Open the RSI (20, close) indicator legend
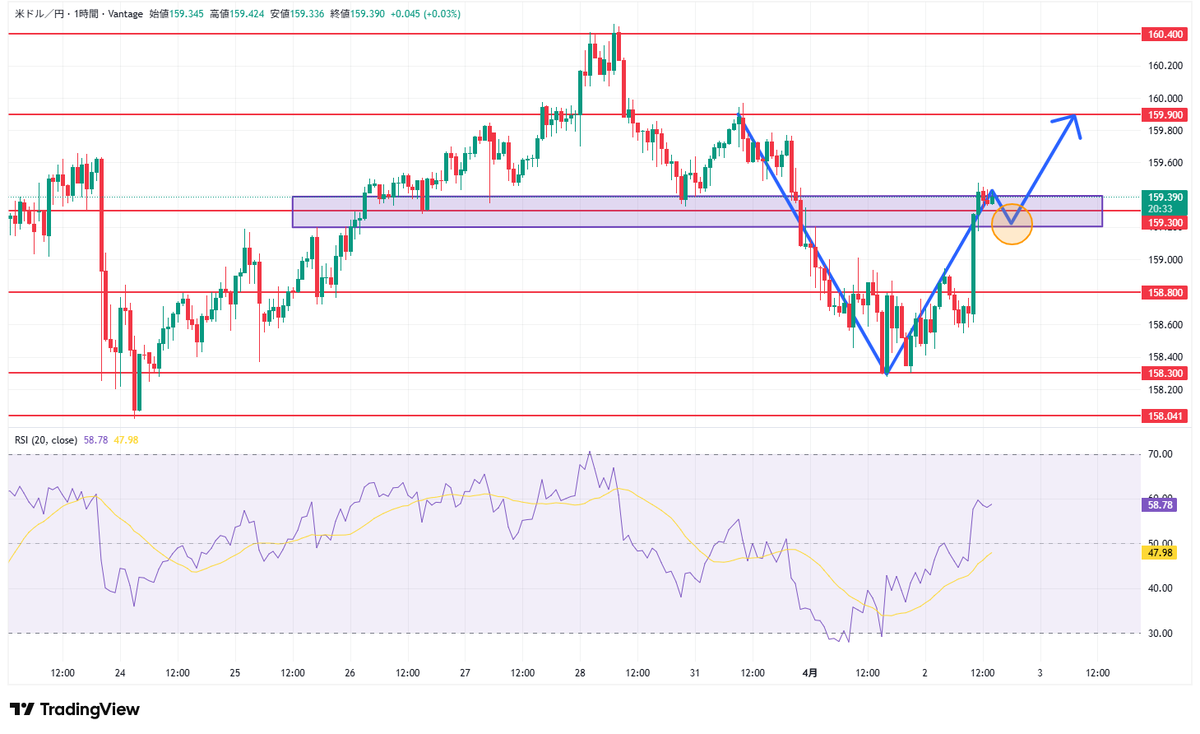The image size is (1200, 734). tap(48, 438)
